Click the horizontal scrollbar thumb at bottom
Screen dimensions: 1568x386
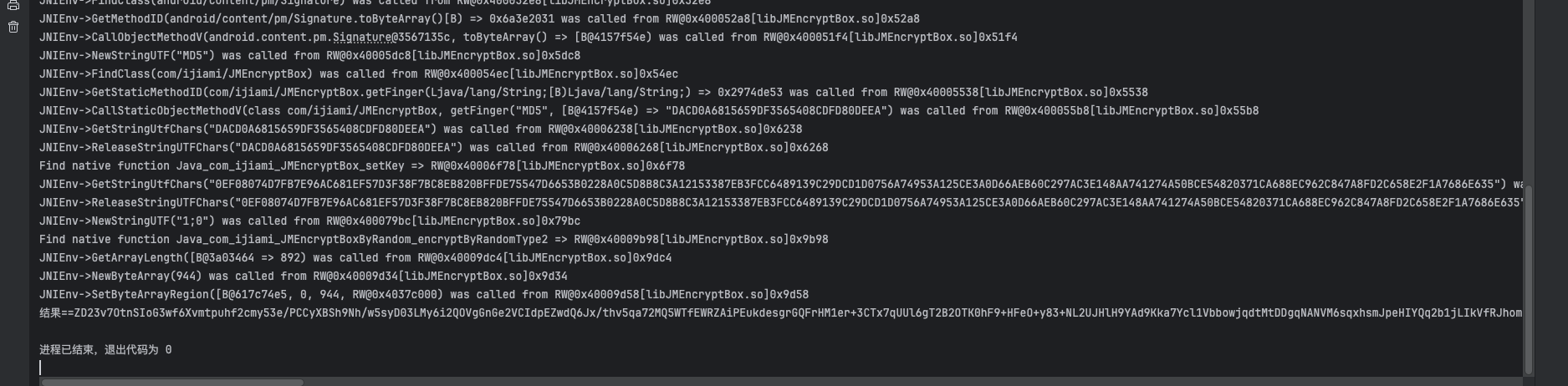point(171,383)
